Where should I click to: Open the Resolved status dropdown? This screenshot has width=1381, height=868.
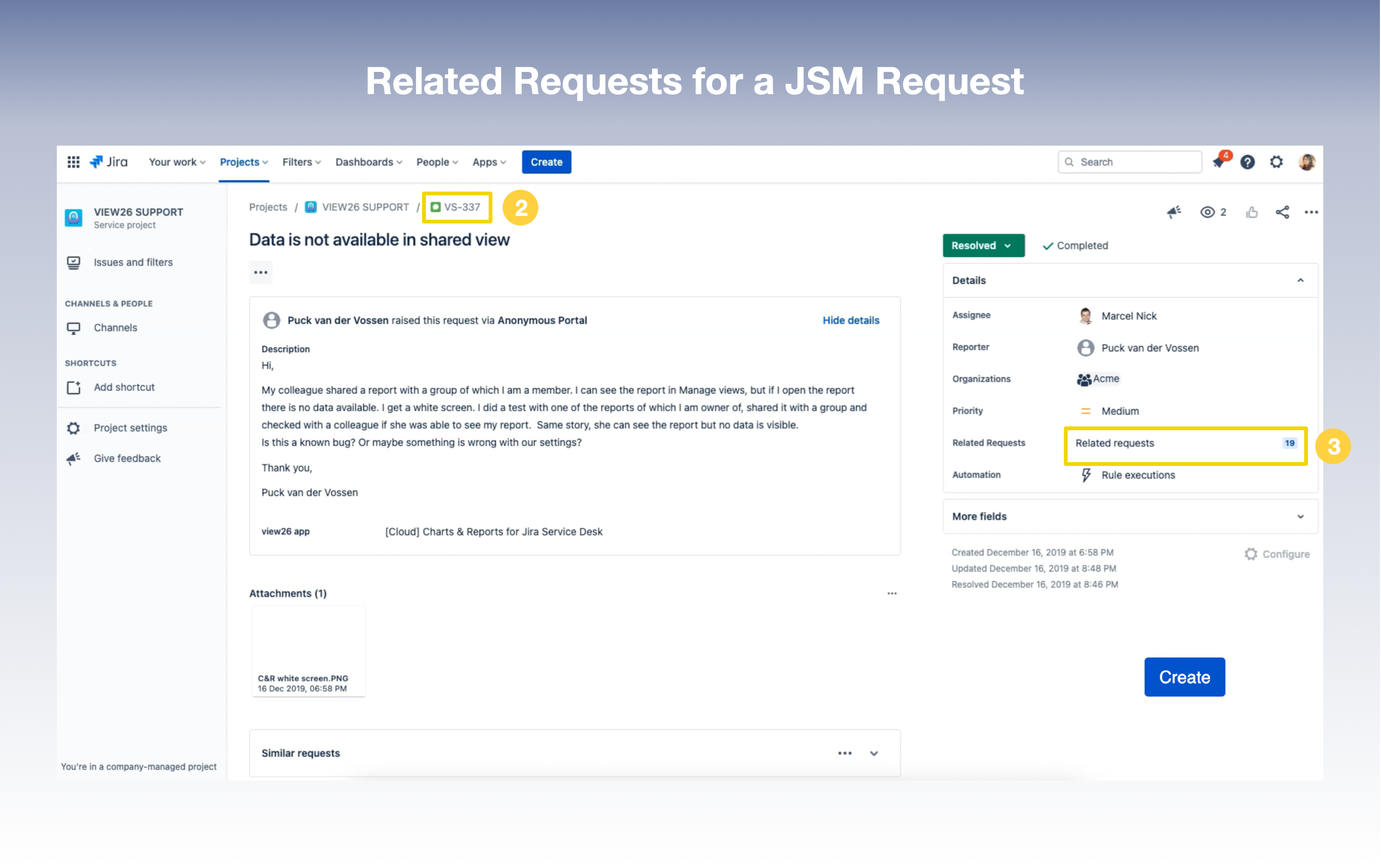(983, 246)
